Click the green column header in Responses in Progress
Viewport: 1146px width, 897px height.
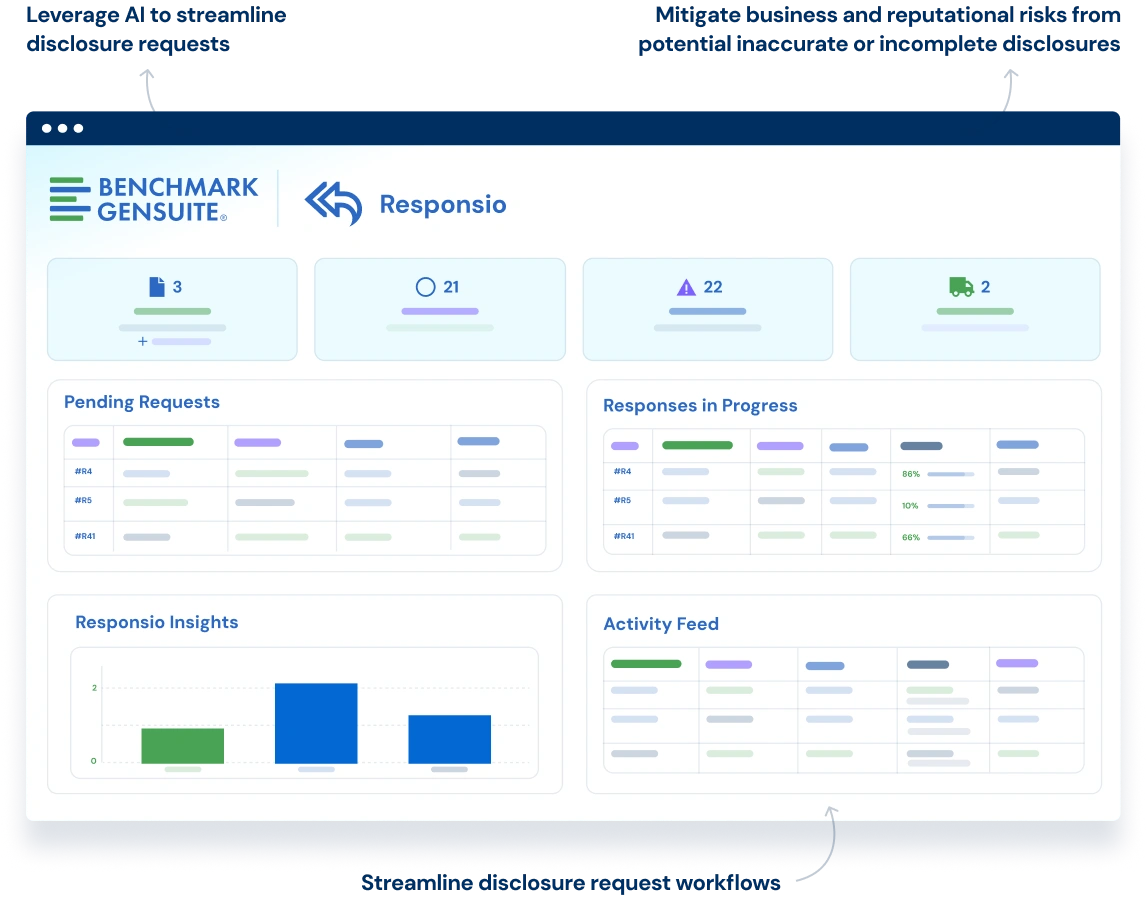(697, 445)
